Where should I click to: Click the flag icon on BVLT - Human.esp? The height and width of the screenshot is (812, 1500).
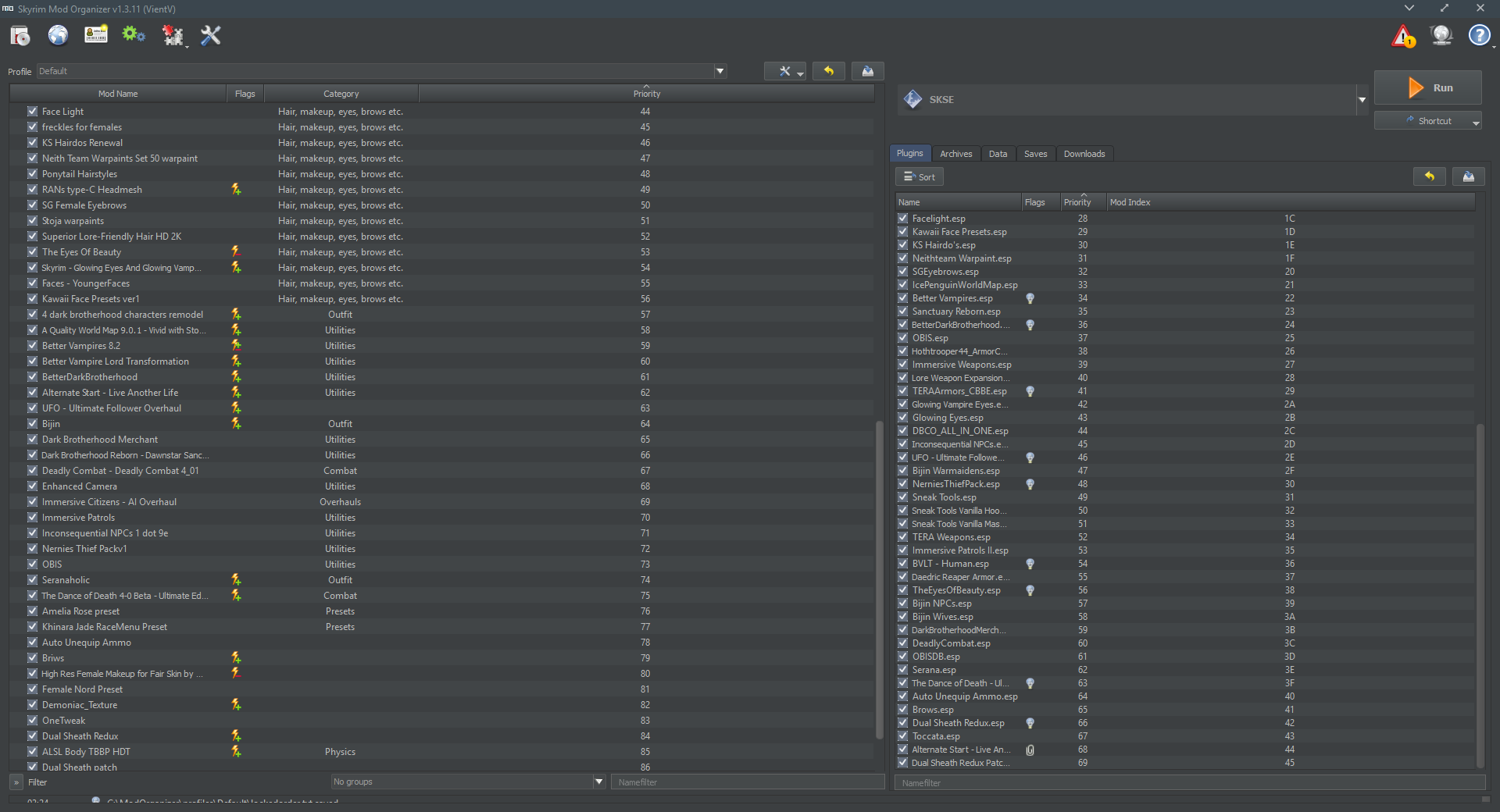tap(1030, 564)
